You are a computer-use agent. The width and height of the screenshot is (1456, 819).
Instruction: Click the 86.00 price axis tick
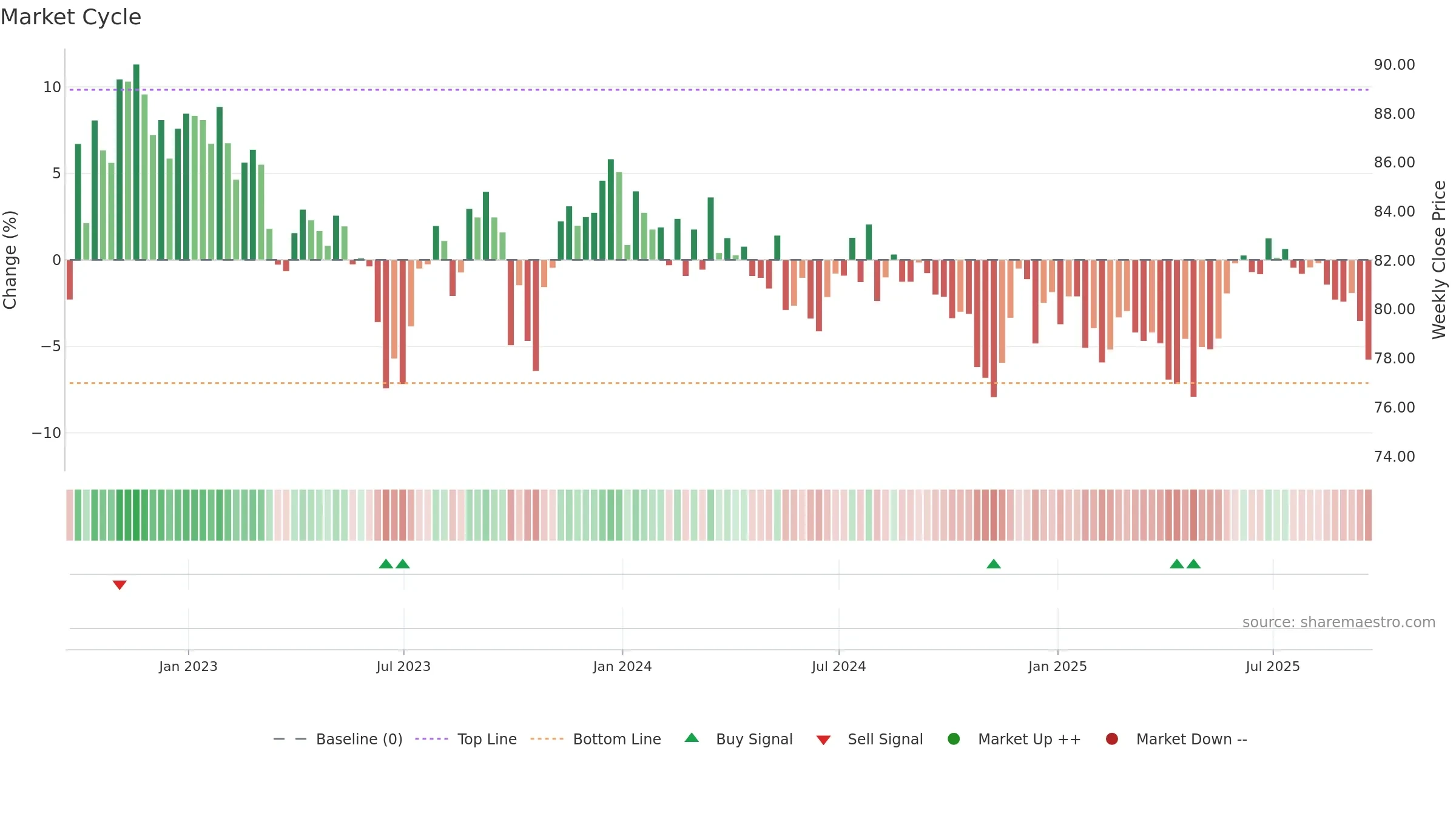coord(1394,162)
